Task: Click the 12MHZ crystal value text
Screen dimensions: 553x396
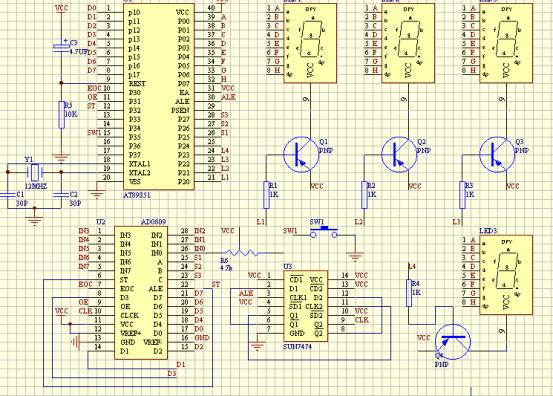Action: (36, 186)
